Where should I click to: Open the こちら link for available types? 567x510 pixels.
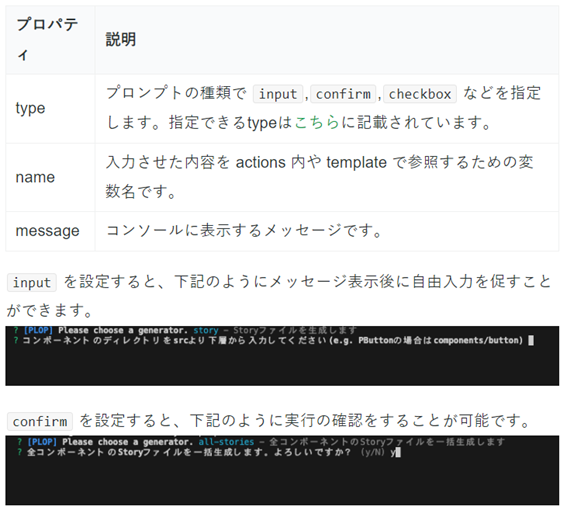pos(317,122)
